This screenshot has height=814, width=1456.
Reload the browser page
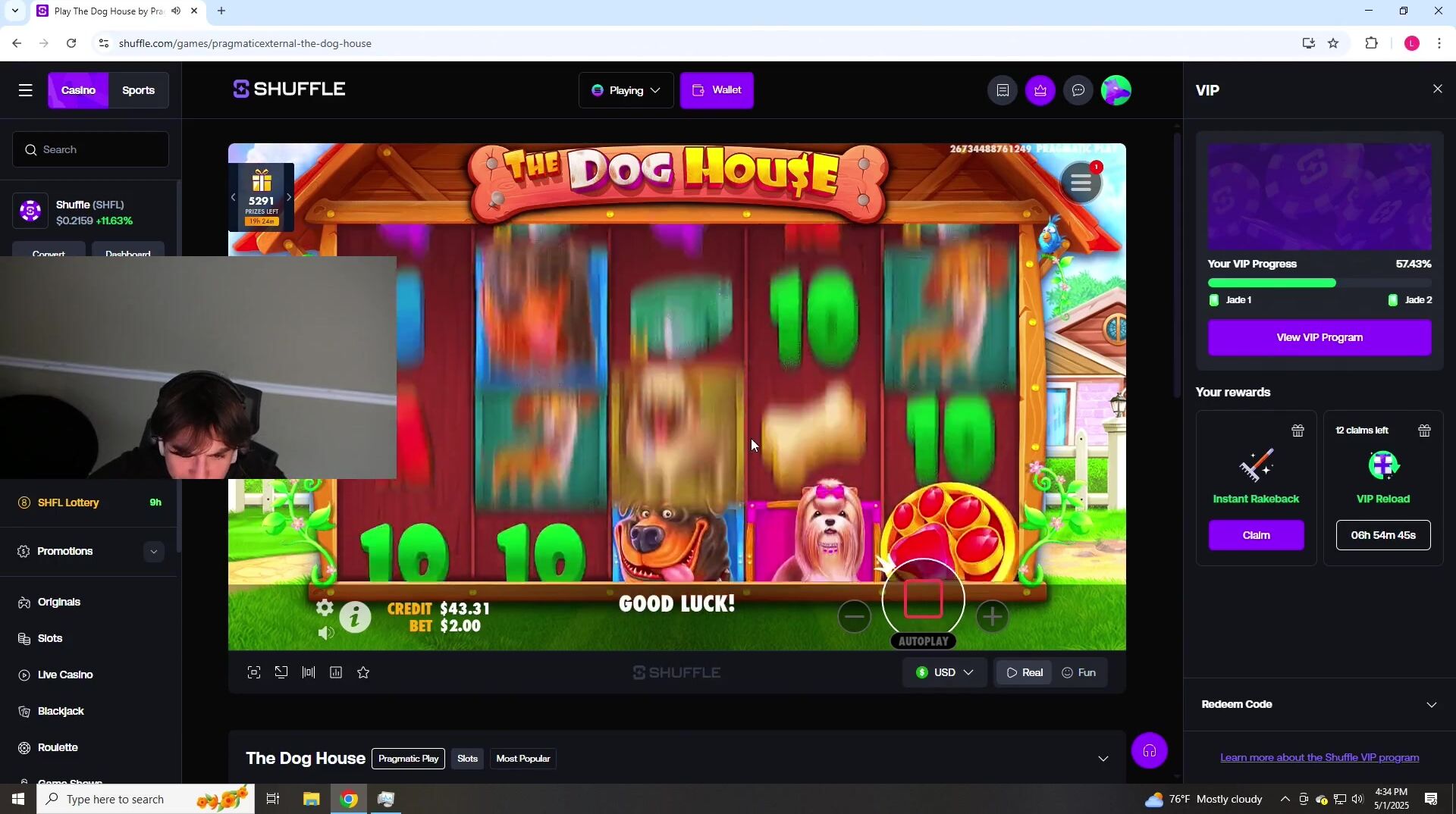click(71, 43)
